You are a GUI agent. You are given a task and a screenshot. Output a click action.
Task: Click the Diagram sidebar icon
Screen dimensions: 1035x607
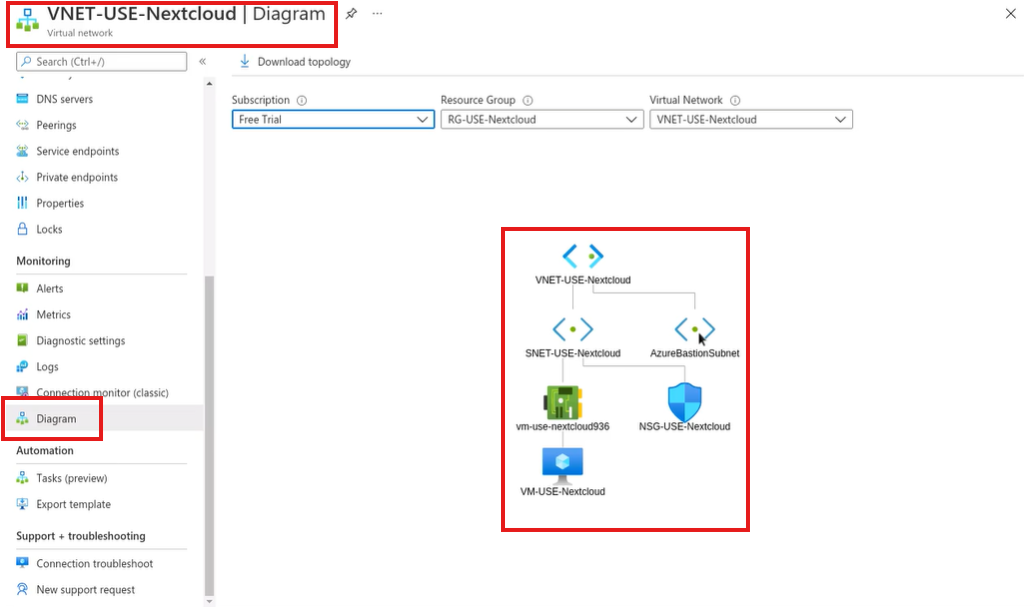pos(22,418)
